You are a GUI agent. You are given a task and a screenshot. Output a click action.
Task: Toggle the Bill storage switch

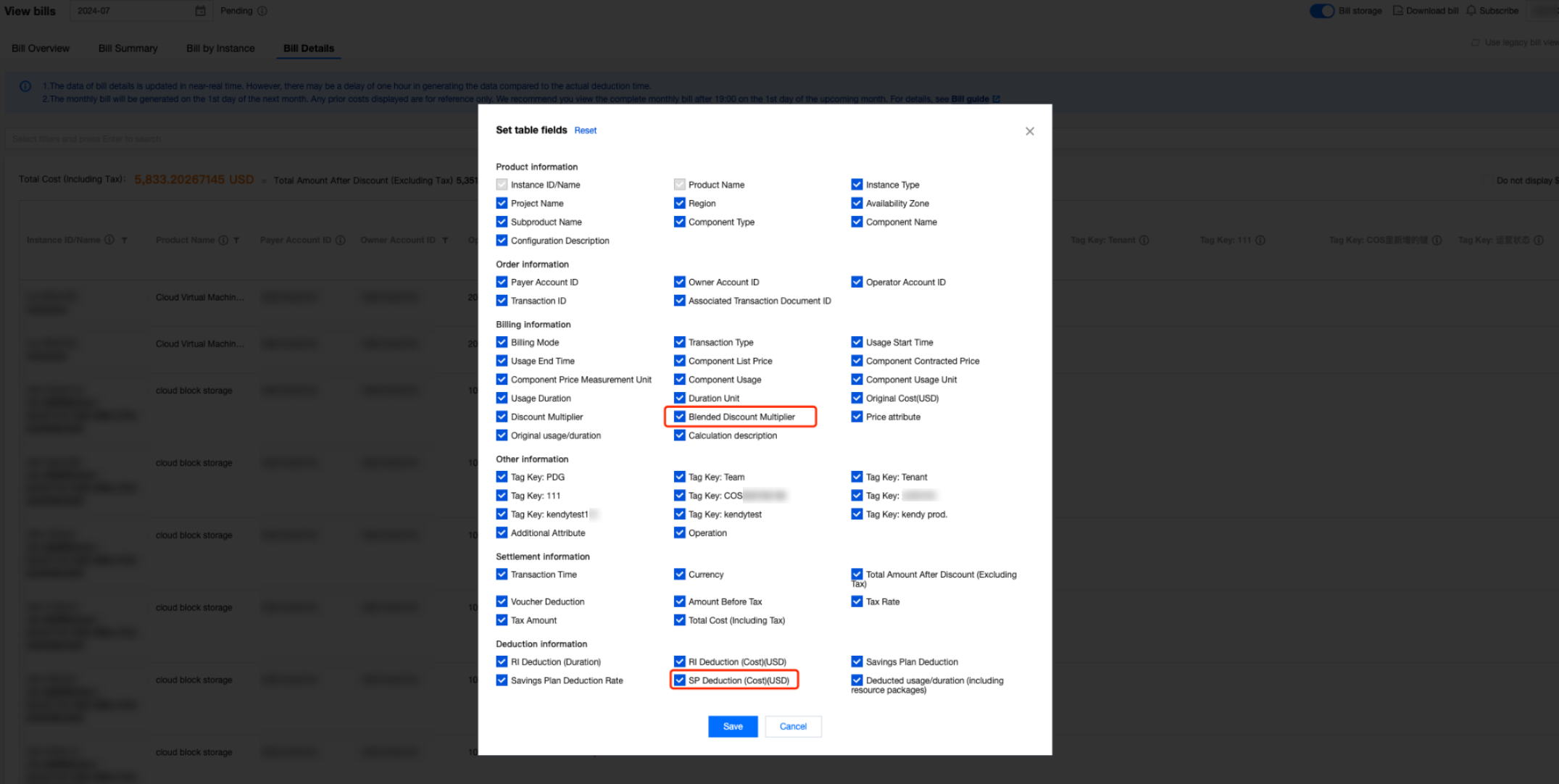[1321, 11]
